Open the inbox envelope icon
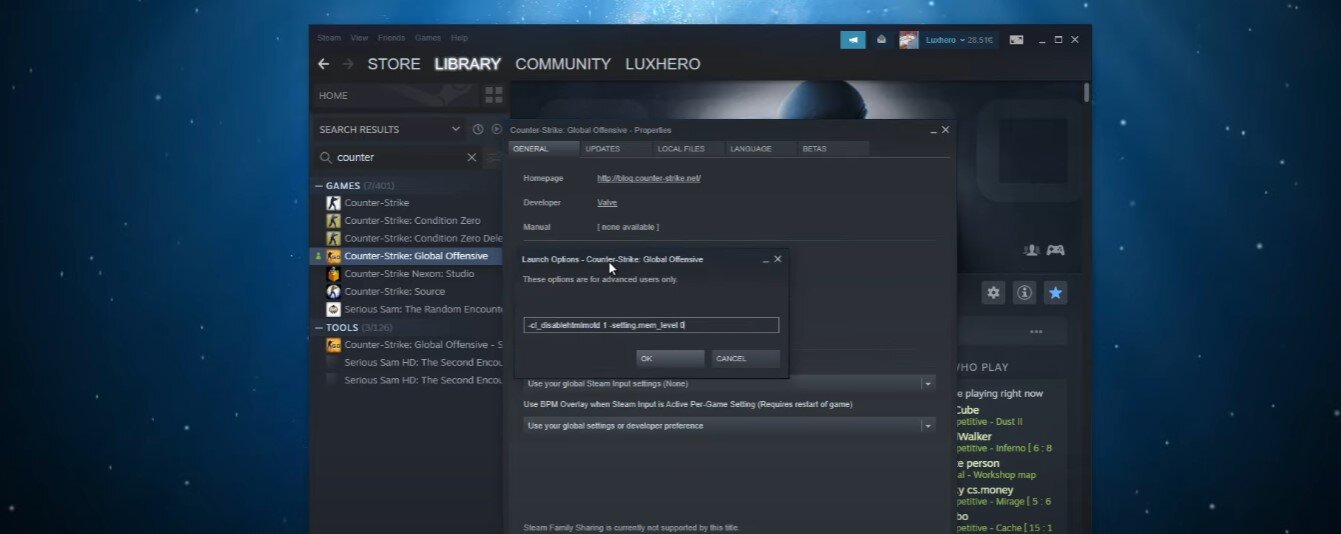1341x534 pixels. (x=881, y=40)
